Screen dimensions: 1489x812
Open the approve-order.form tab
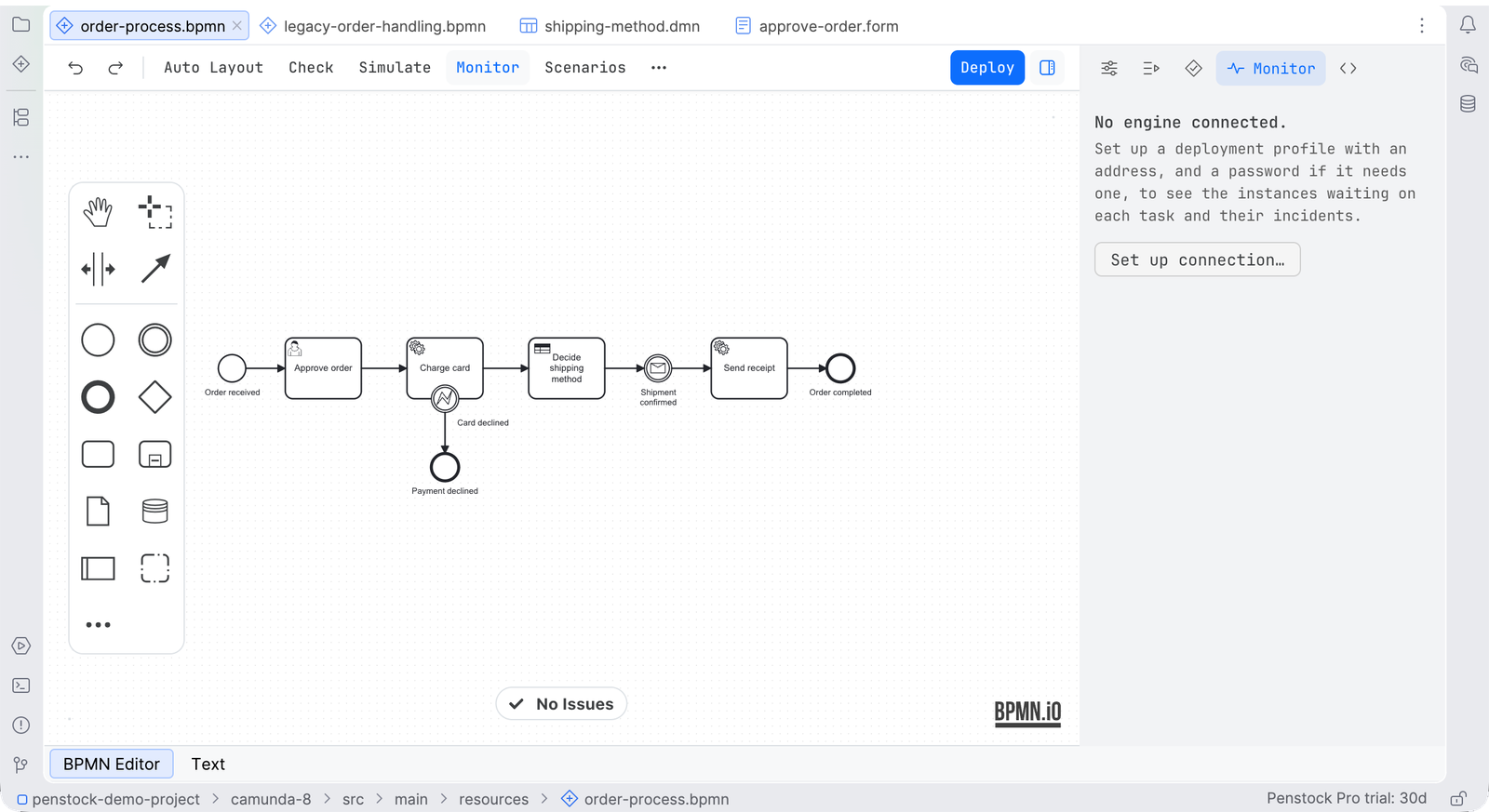coord(817,26)
